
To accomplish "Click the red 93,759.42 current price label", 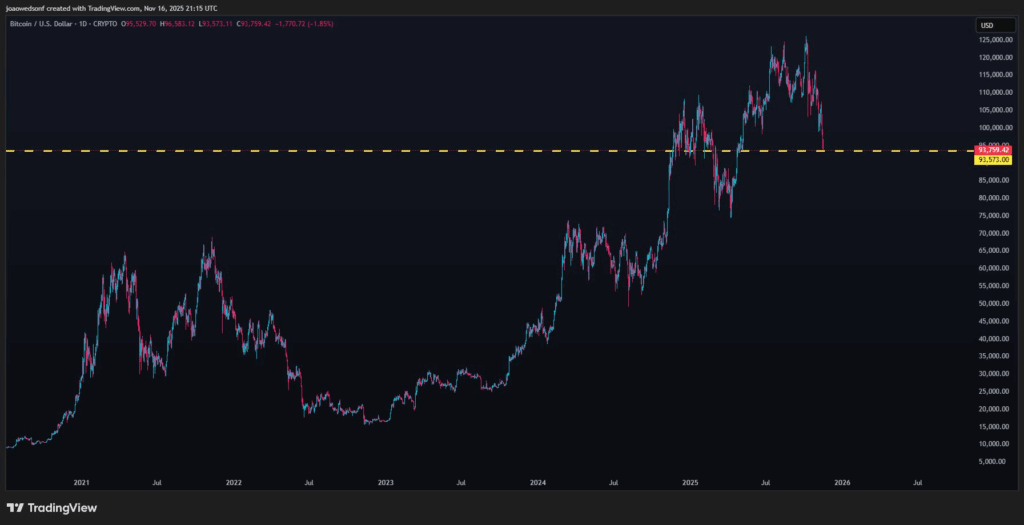I will coord(993,150).
